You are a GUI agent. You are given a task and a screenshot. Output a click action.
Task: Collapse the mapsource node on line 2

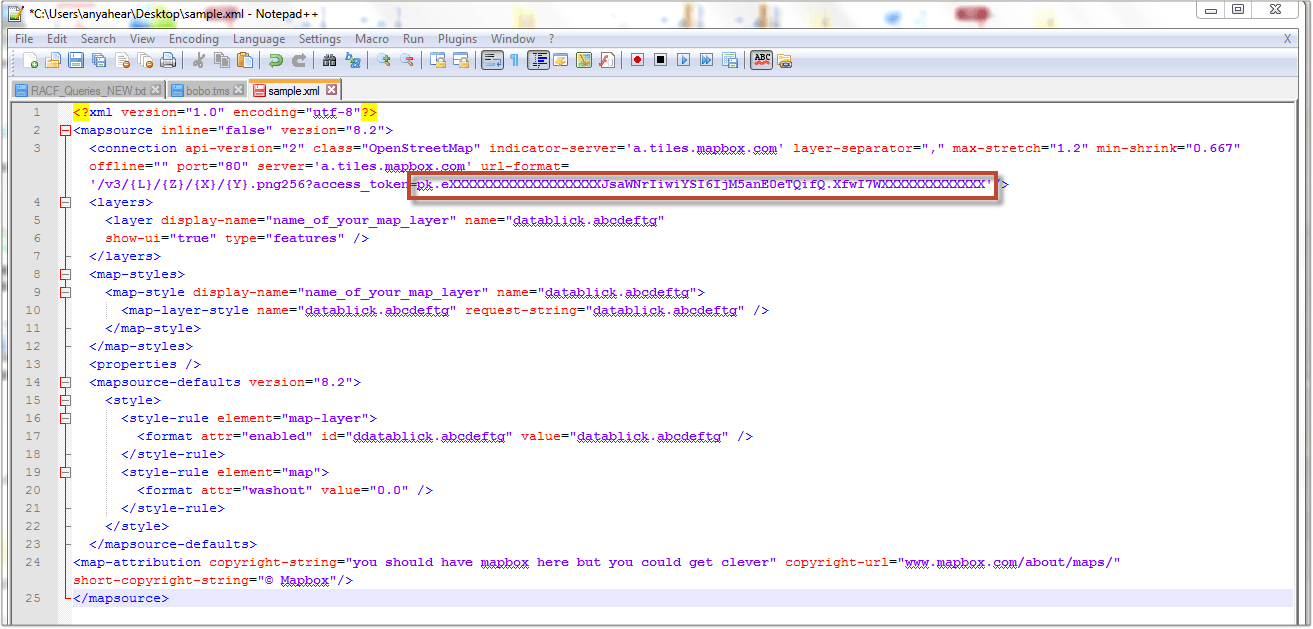click(65, 131)
